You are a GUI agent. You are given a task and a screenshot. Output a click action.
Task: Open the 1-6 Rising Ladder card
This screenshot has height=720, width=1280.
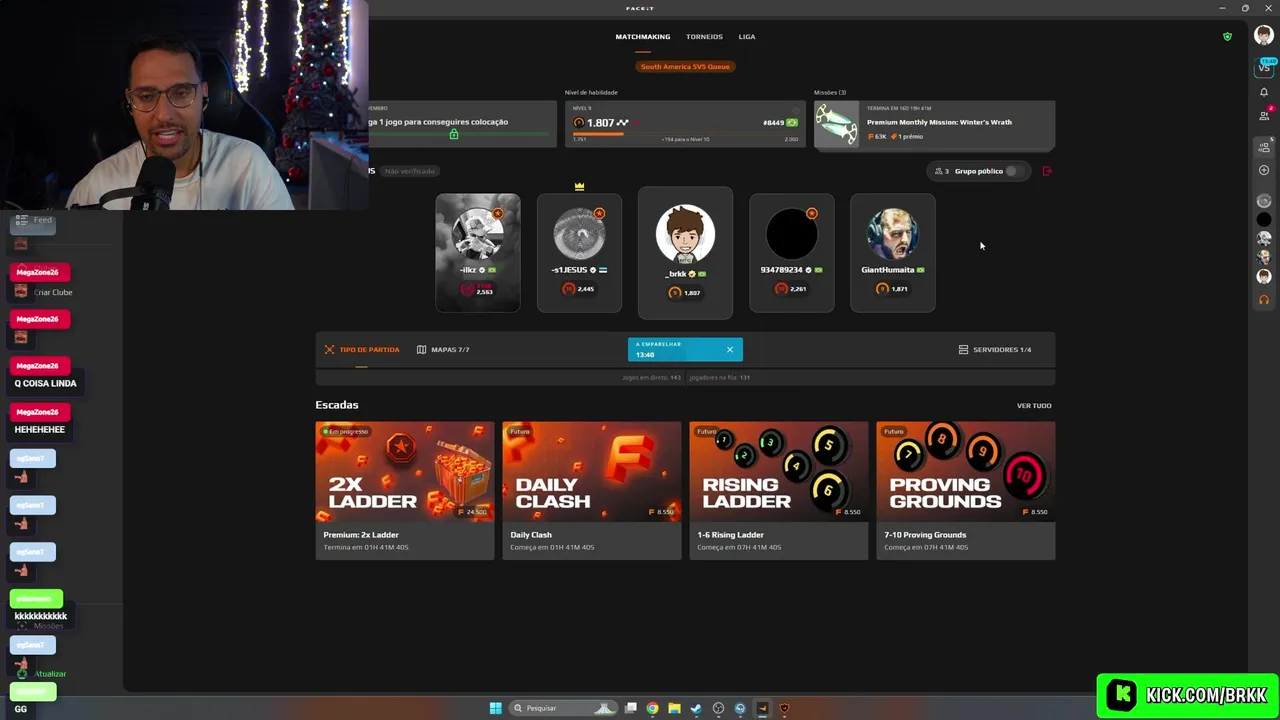(x=778, y=490)
